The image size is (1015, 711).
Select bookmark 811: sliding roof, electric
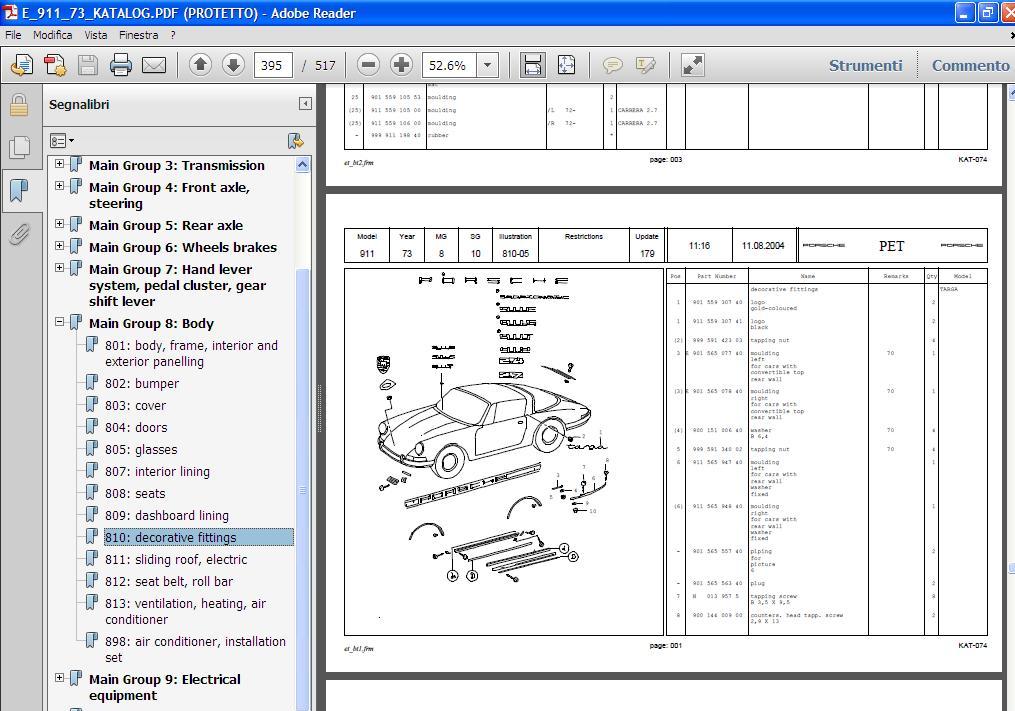tap(175, 559)
